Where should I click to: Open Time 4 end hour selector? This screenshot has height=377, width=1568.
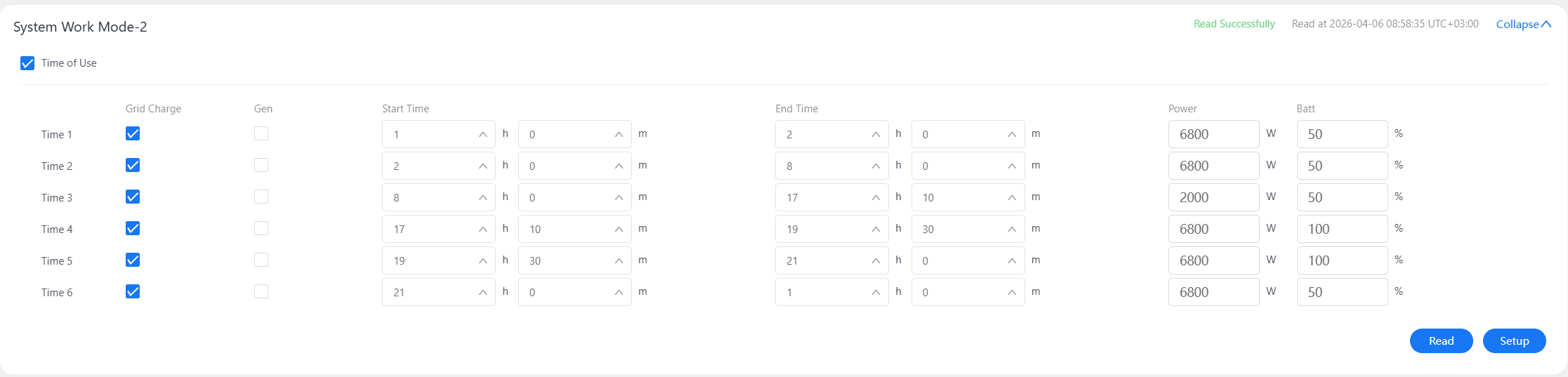click(822, 229)
